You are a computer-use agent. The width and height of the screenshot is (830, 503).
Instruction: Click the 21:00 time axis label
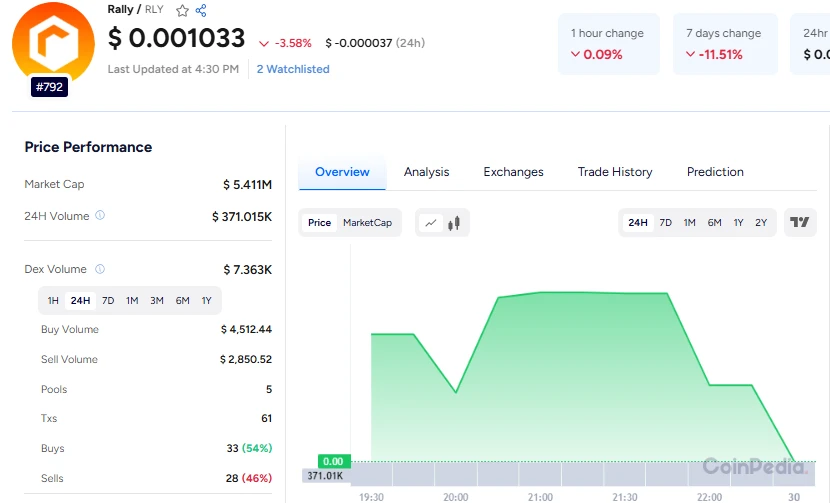pos(540,497)
